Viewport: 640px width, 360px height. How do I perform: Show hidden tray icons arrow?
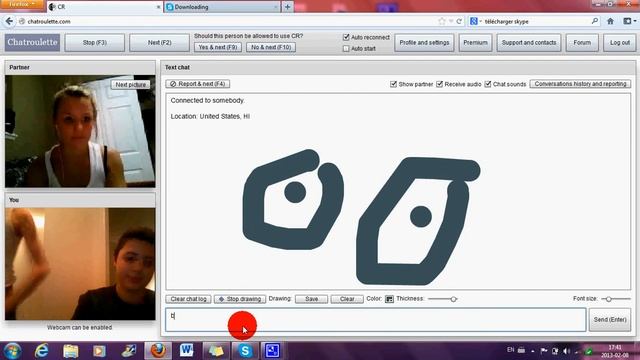[533, 351]
